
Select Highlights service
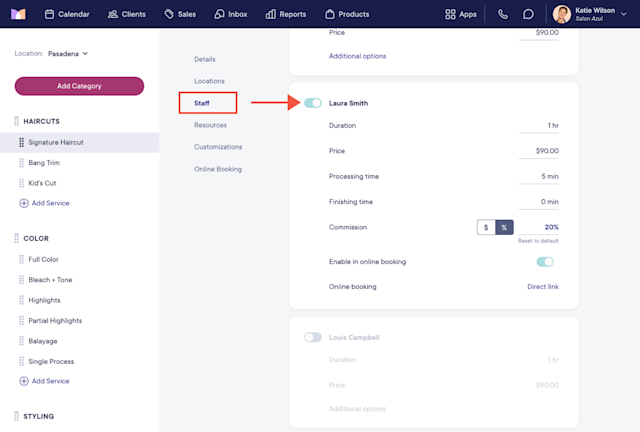(44, 300)
